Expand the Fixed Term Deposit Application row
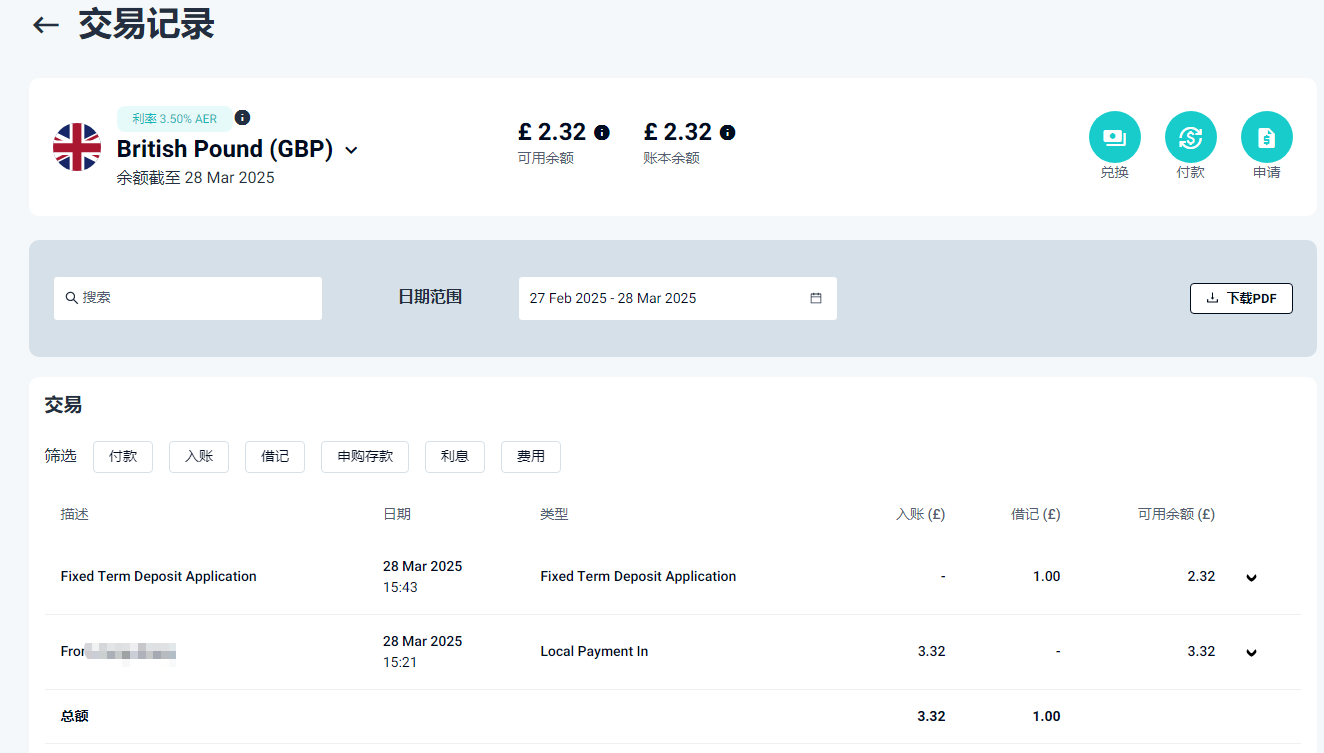 (1251, 577)
